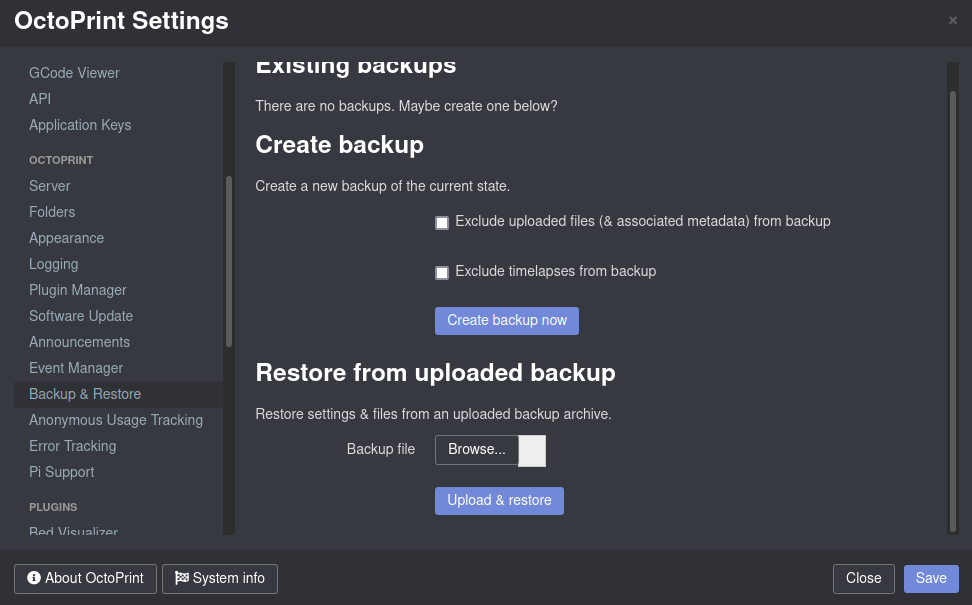Enable Exclude uploaded files from backup
972x605 pixels.
[442, 223]
